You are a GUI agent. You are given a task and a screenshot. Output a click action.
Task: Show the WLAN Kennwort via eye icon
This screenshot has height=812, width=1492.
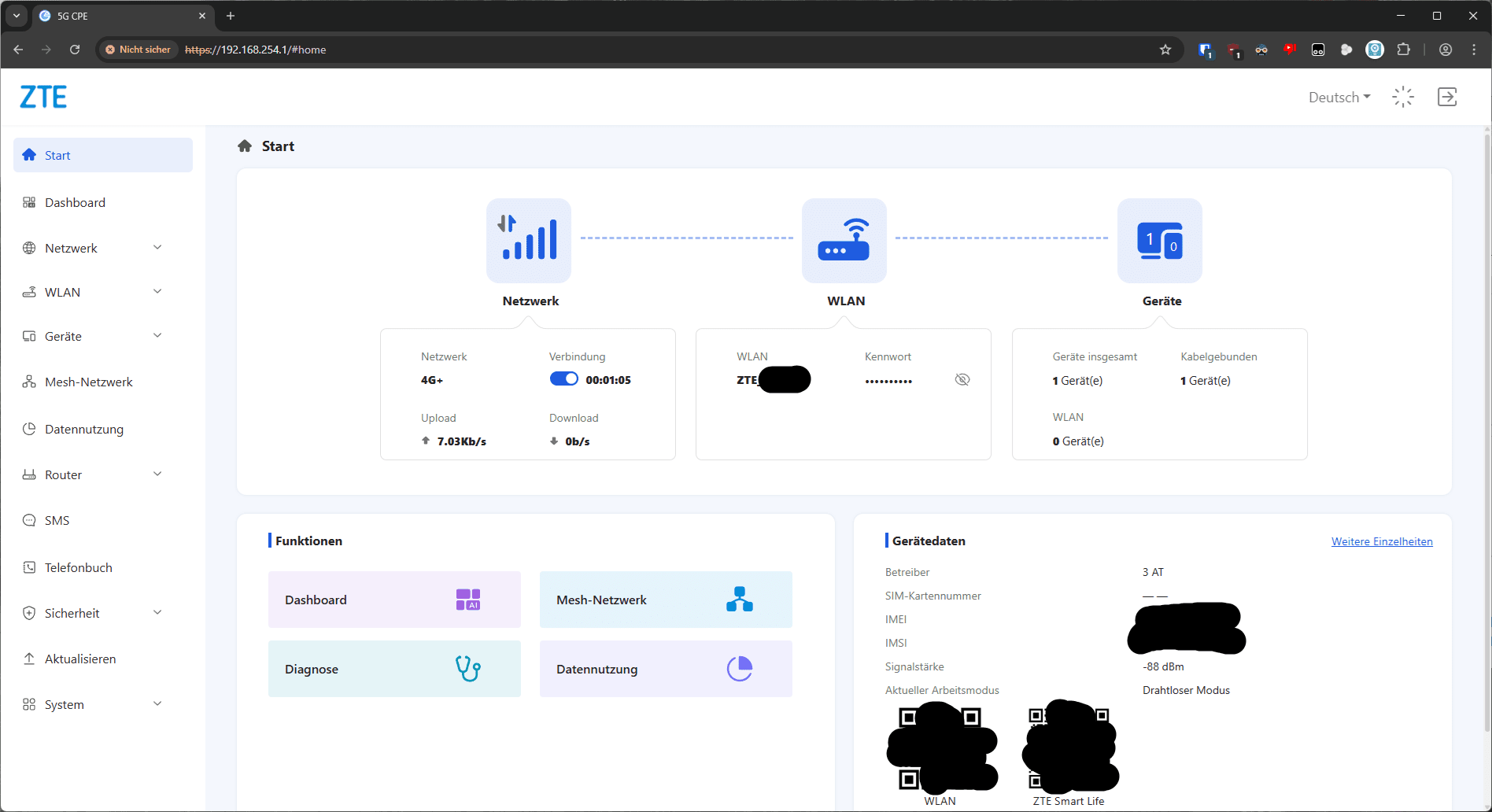(x=962, y=380)
